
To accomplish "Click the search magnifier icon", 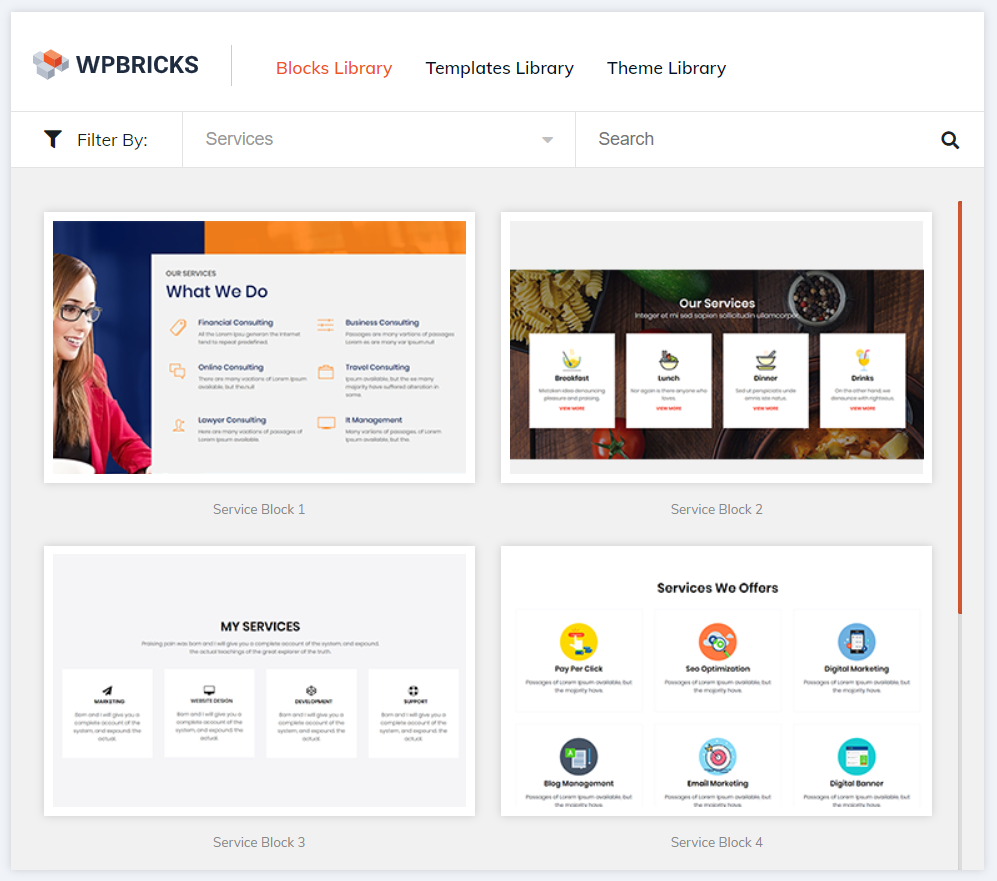I will (950, 140).
